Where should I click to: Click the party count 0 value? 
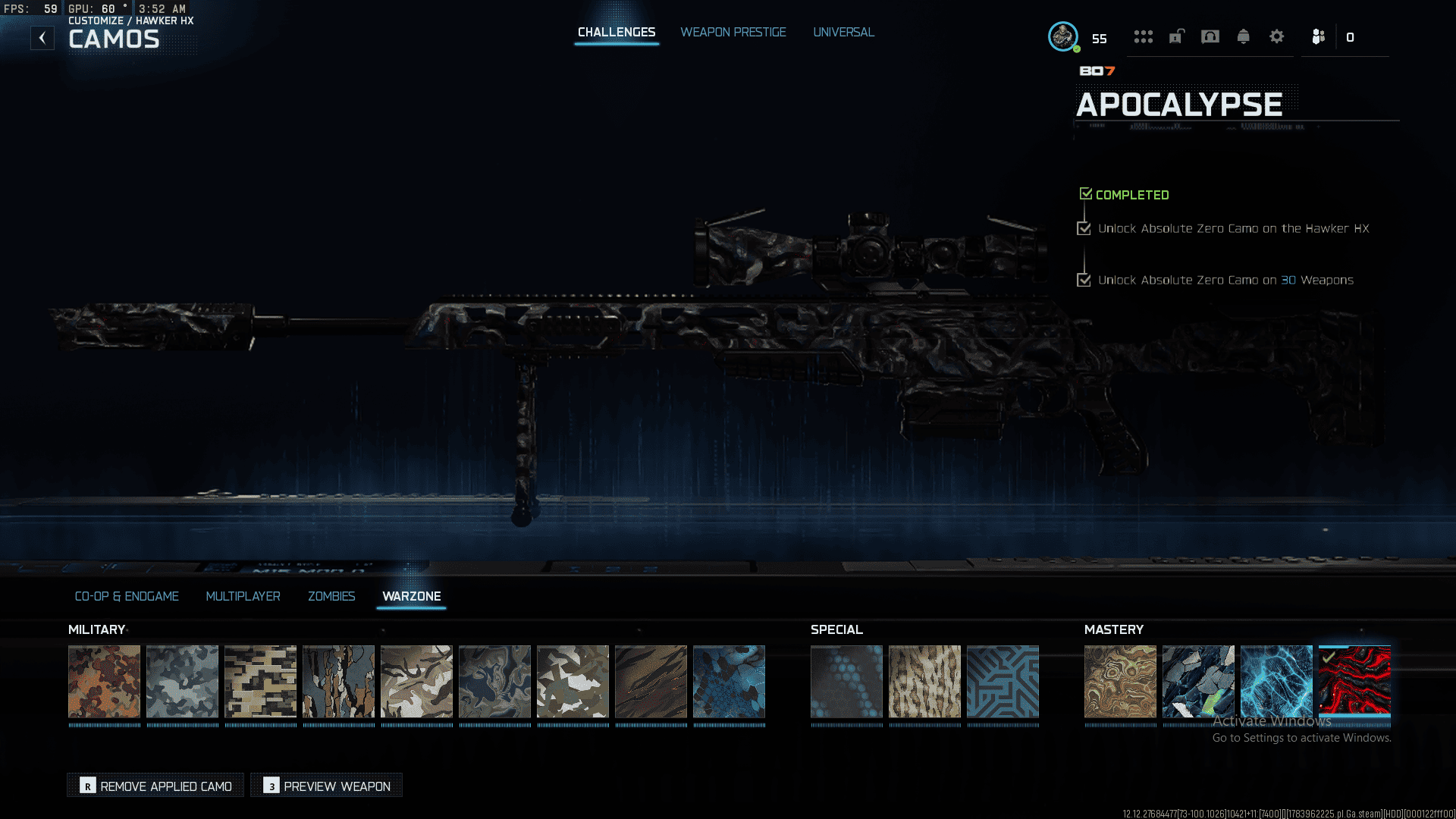pyautogui.click(x=1350, y=37)
